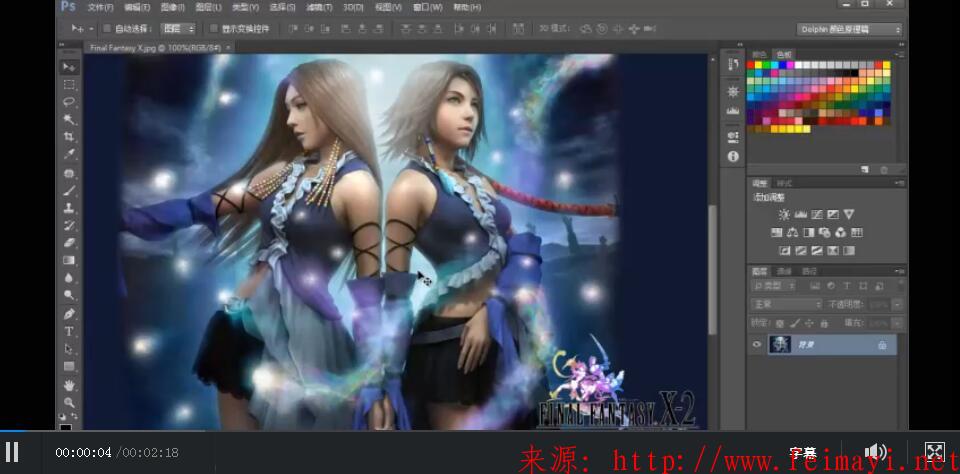960x474 pixels.
Task: Select the Crop tool
Action: click(69, 137)
